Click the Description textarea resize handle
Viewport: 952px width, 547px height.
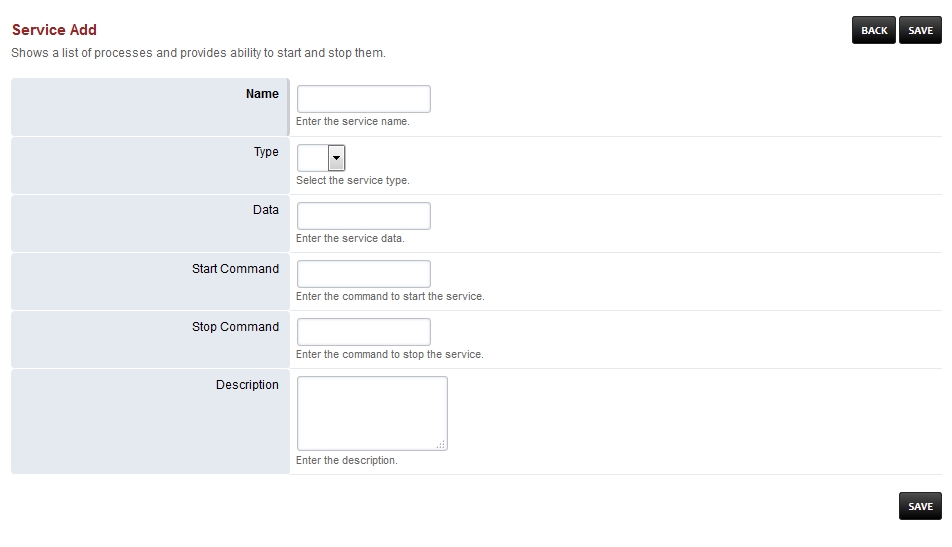441,444
